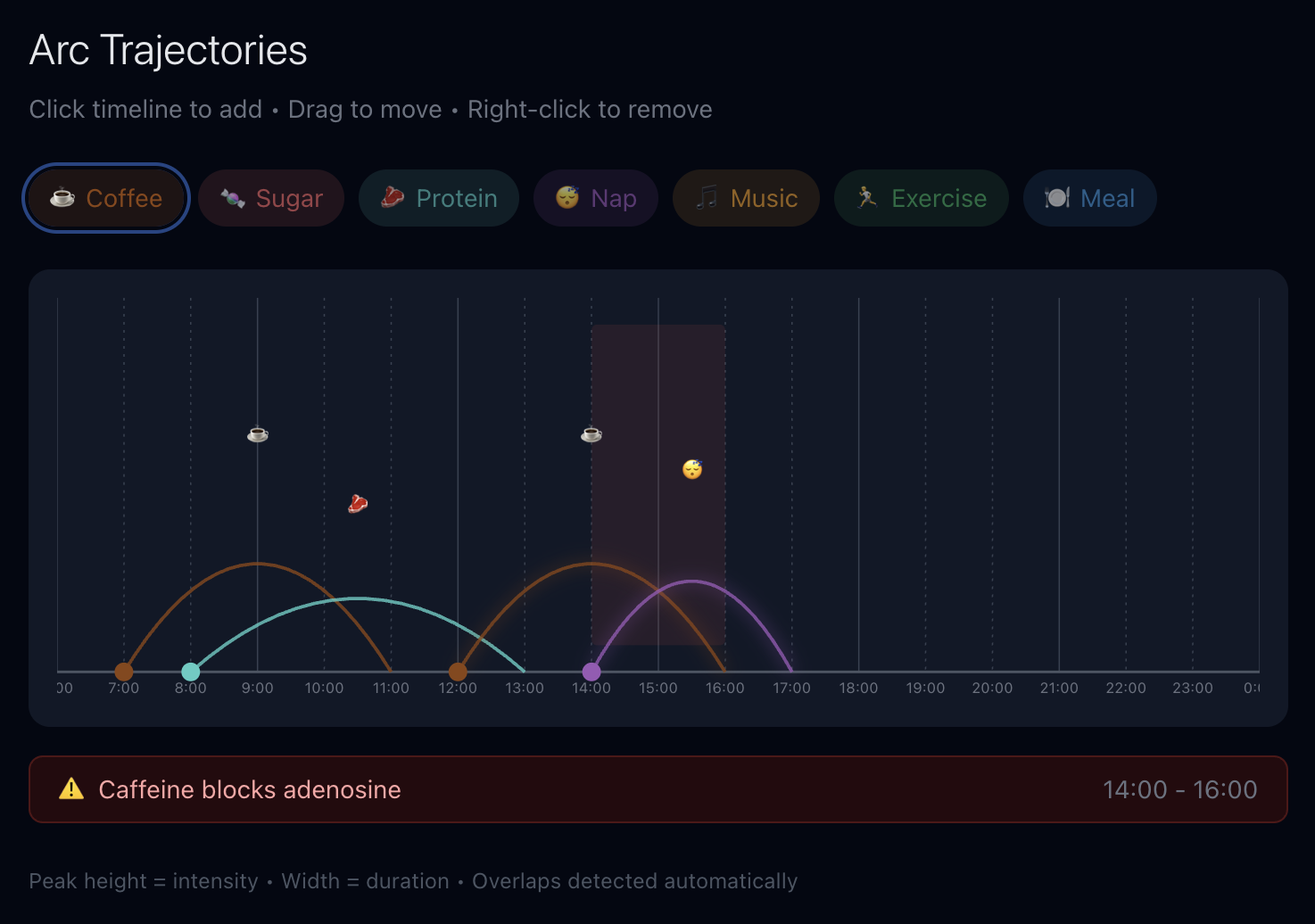1315x924 pixels.
Task: Click the sleeping face nap icon
Action: (692, 469)
